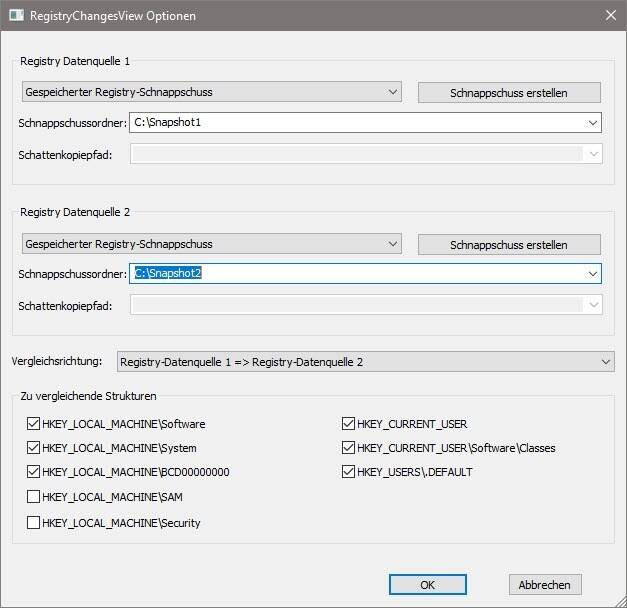This screenshot has width=627, height=608.
Task: Toggle HKEY_CURRENT_USER\Software\Classes checkbox
Action: point(348,448)
